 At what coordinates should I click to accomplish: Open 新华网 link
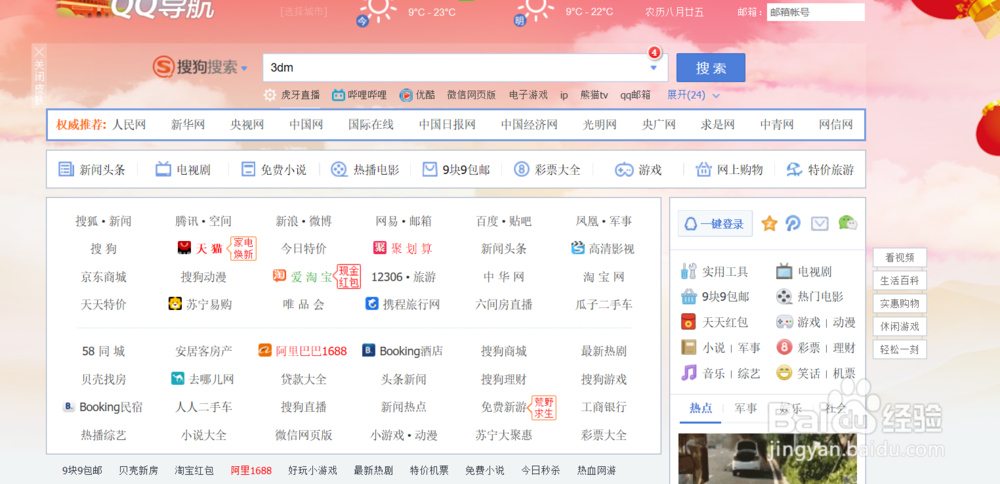(188, 124)
